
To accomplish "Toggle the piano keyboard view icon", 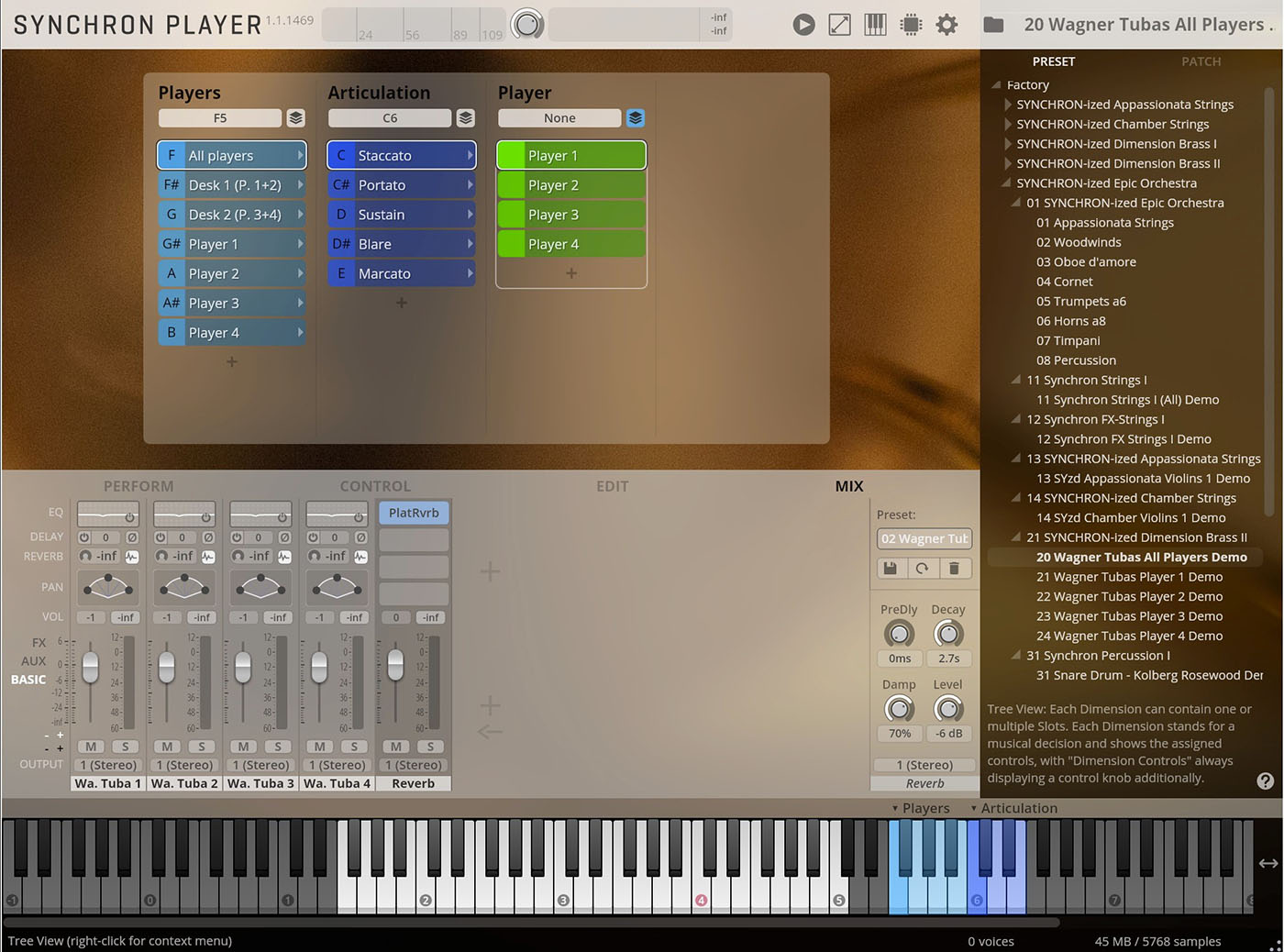I will [875, 25].
